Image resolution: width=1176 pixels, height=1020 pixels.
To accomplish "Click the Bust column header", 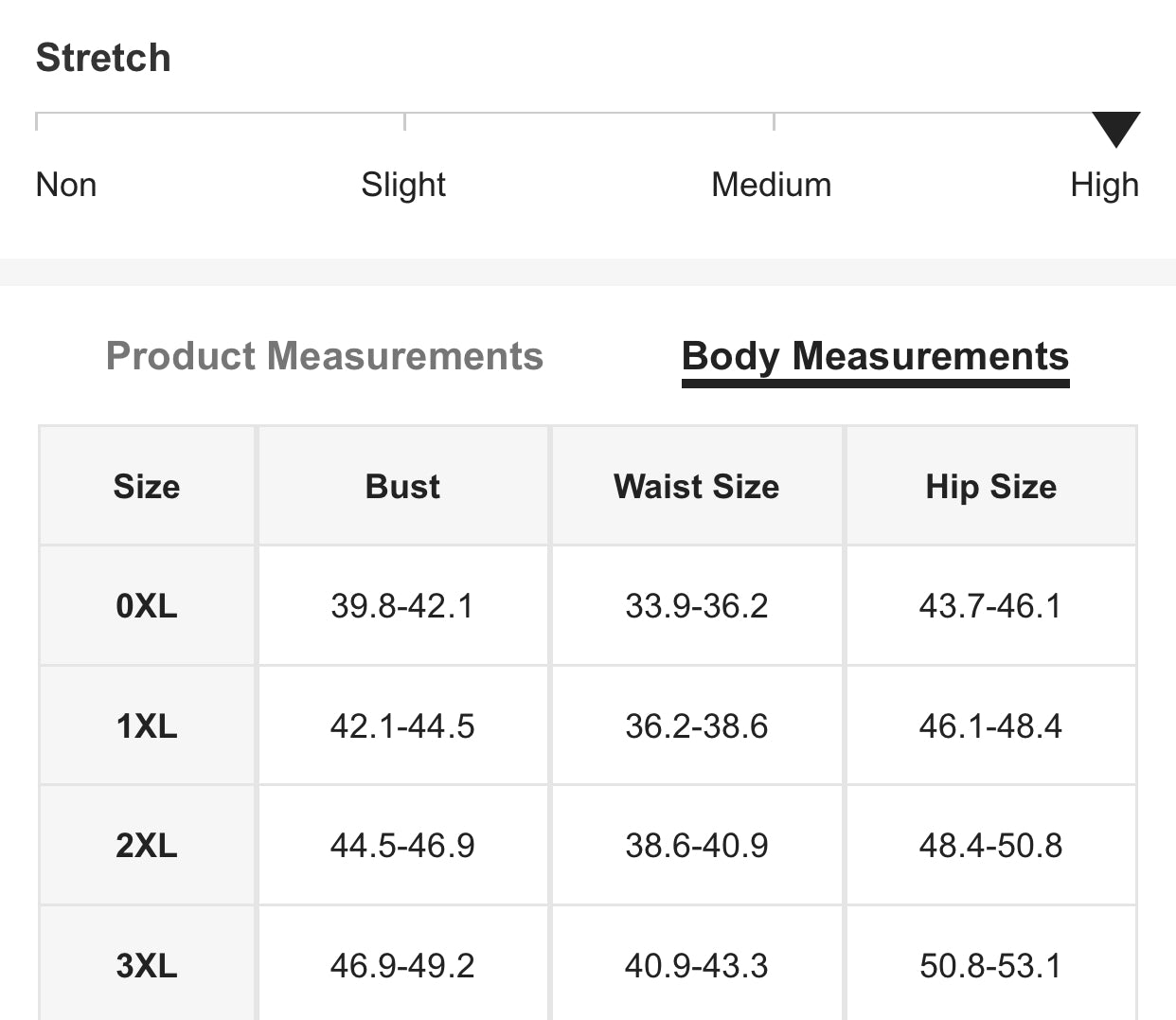I will (x=402, y=486).
